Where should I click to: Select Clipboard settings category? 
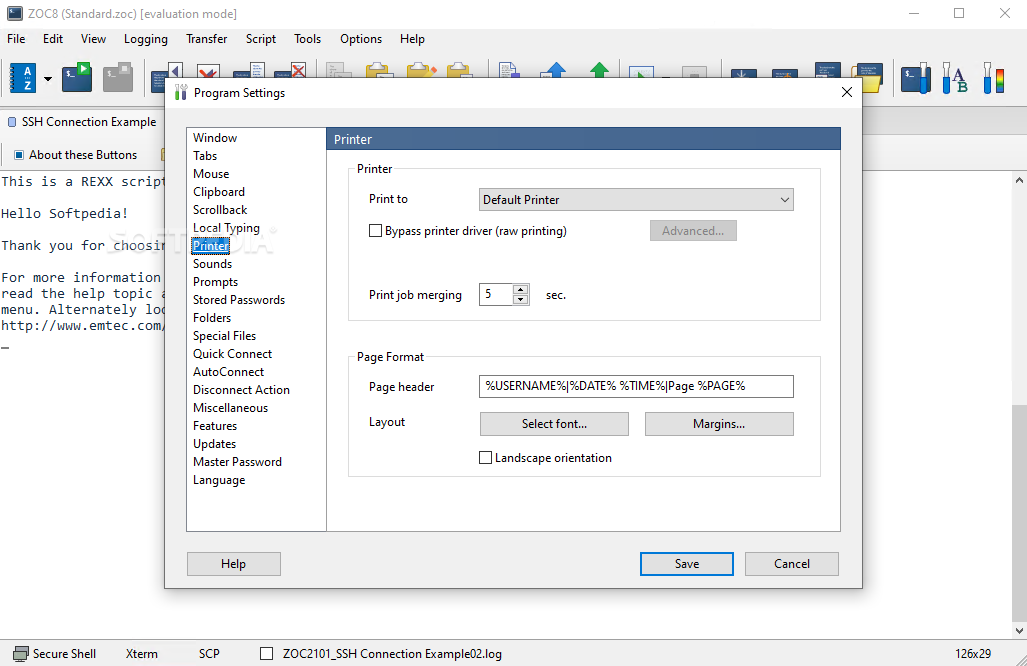(219, 192)
